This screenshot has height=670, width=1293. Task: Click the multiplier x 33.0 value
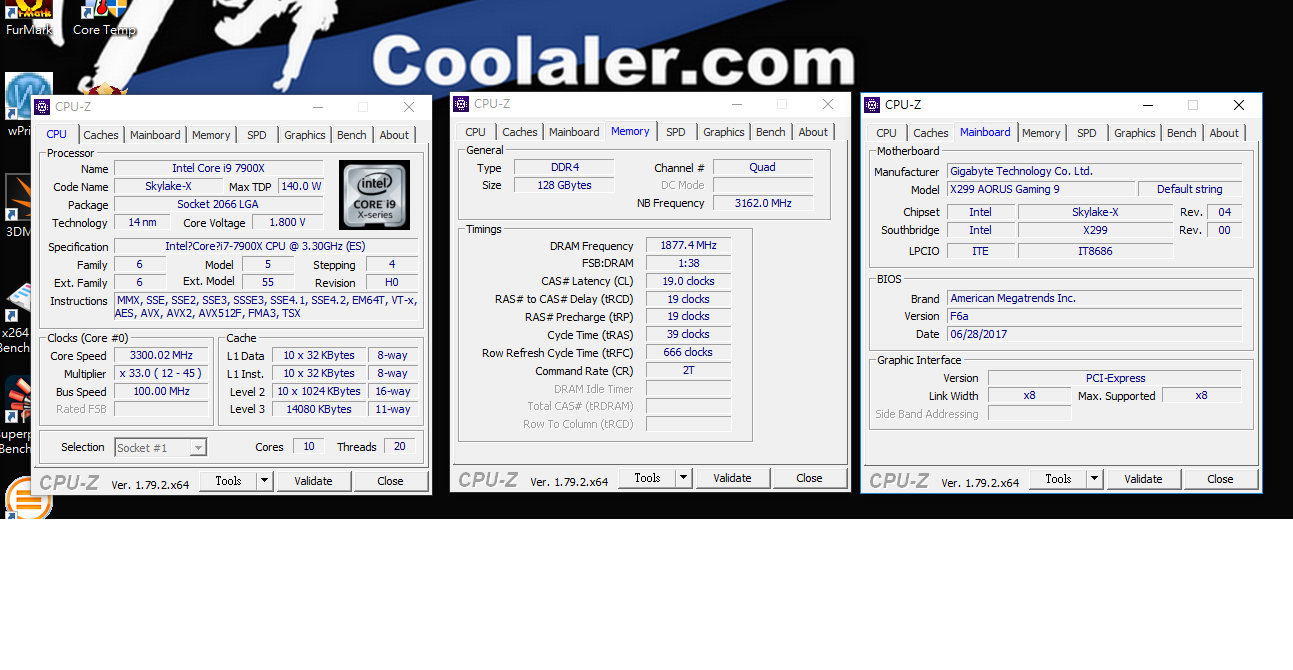pos(162,373)
